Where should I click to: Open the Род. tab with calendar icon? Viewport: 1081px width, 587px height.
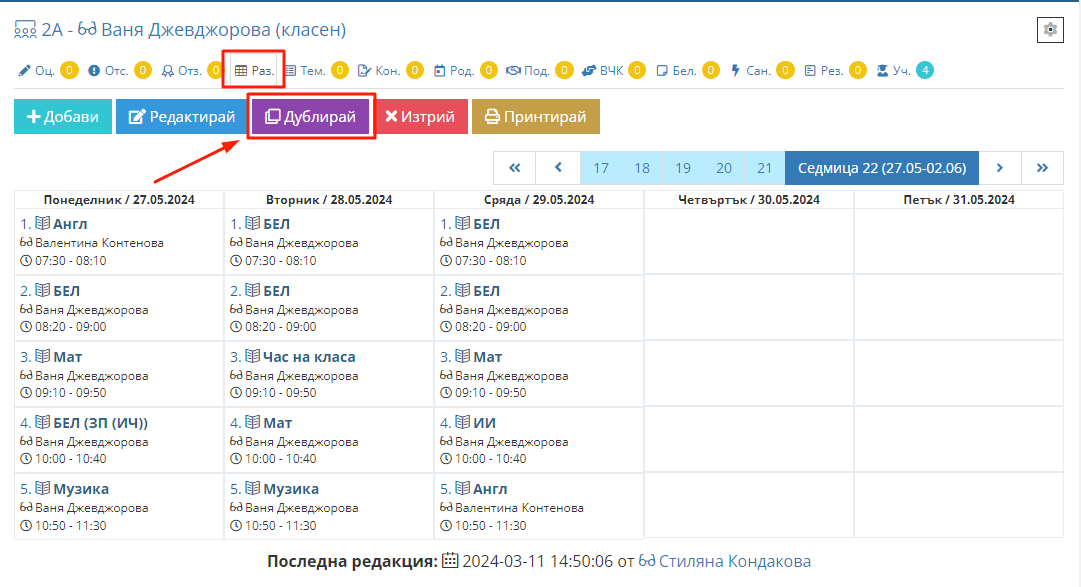(465, 70)
